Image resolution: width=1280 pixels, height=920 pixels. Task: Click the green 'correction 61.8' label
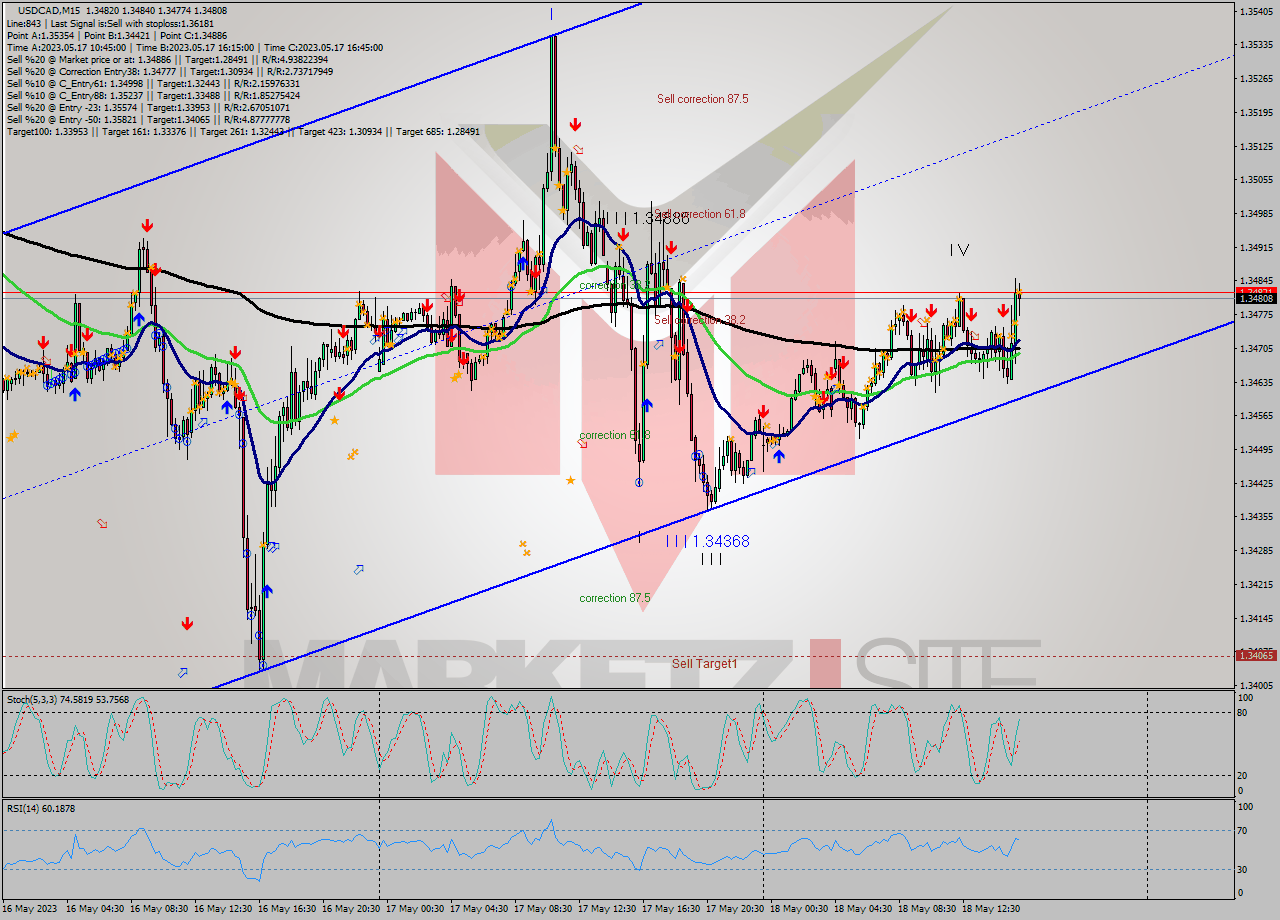click(x=615, y=435)
